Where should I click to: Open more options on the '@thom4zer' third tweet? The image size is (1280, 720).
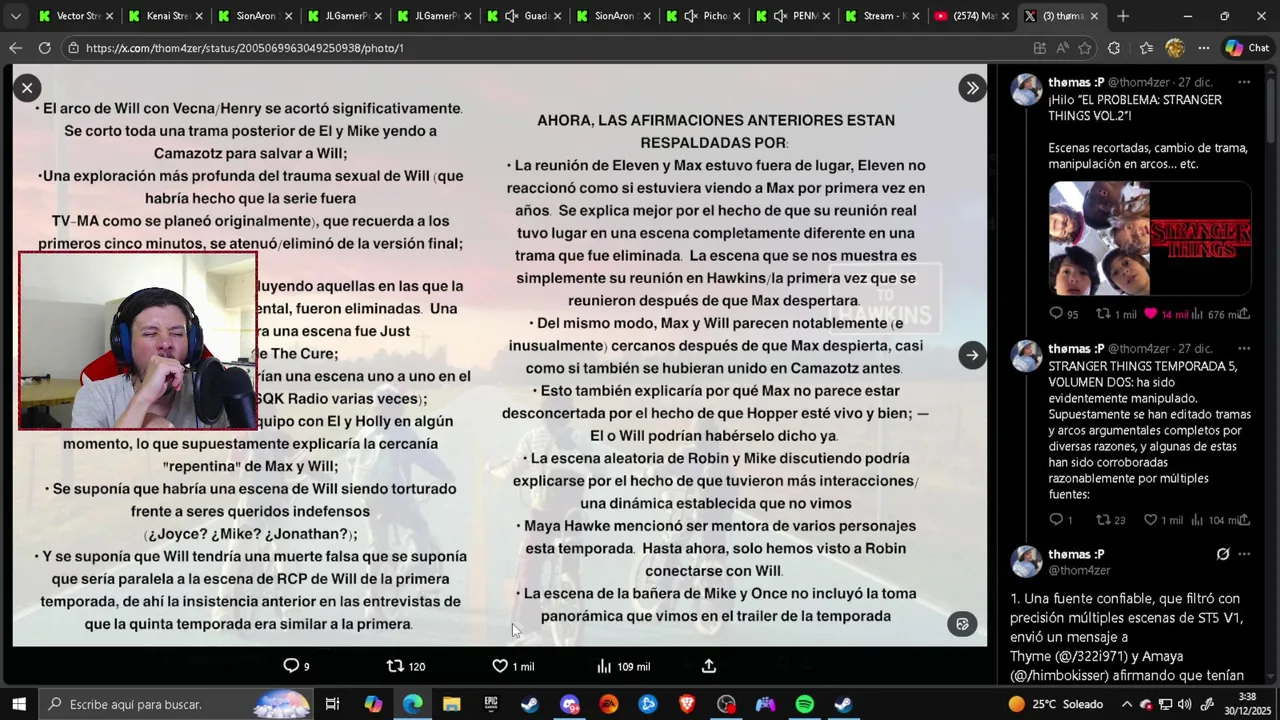(1244, 554)
